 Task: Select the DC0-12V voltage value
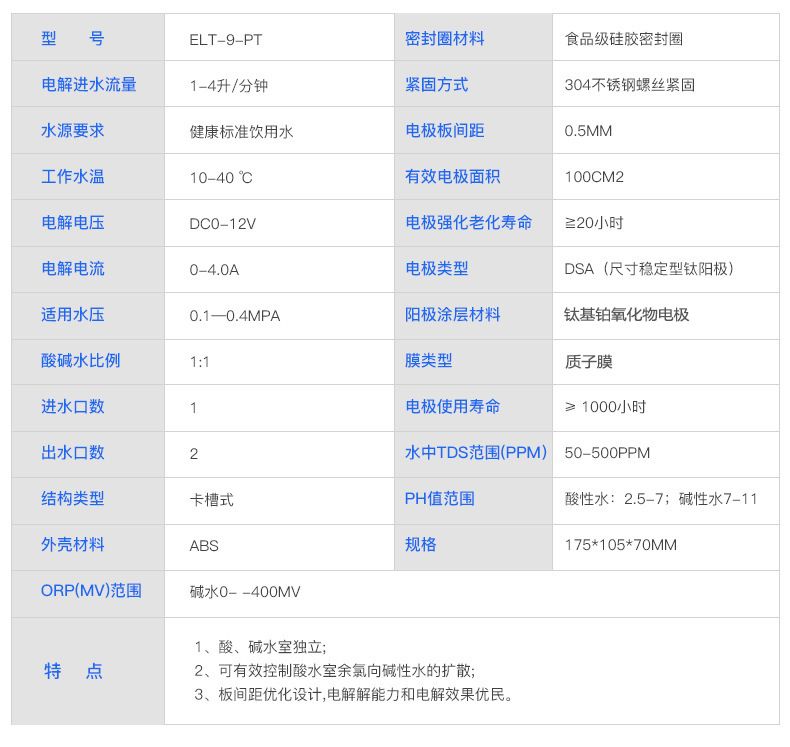tap(222, 224)
